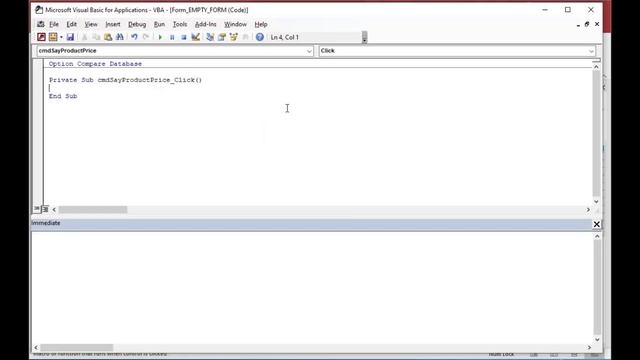
Task: Save the project with the floppy icon
Action: pyautogui.click(x=70, y=37)
